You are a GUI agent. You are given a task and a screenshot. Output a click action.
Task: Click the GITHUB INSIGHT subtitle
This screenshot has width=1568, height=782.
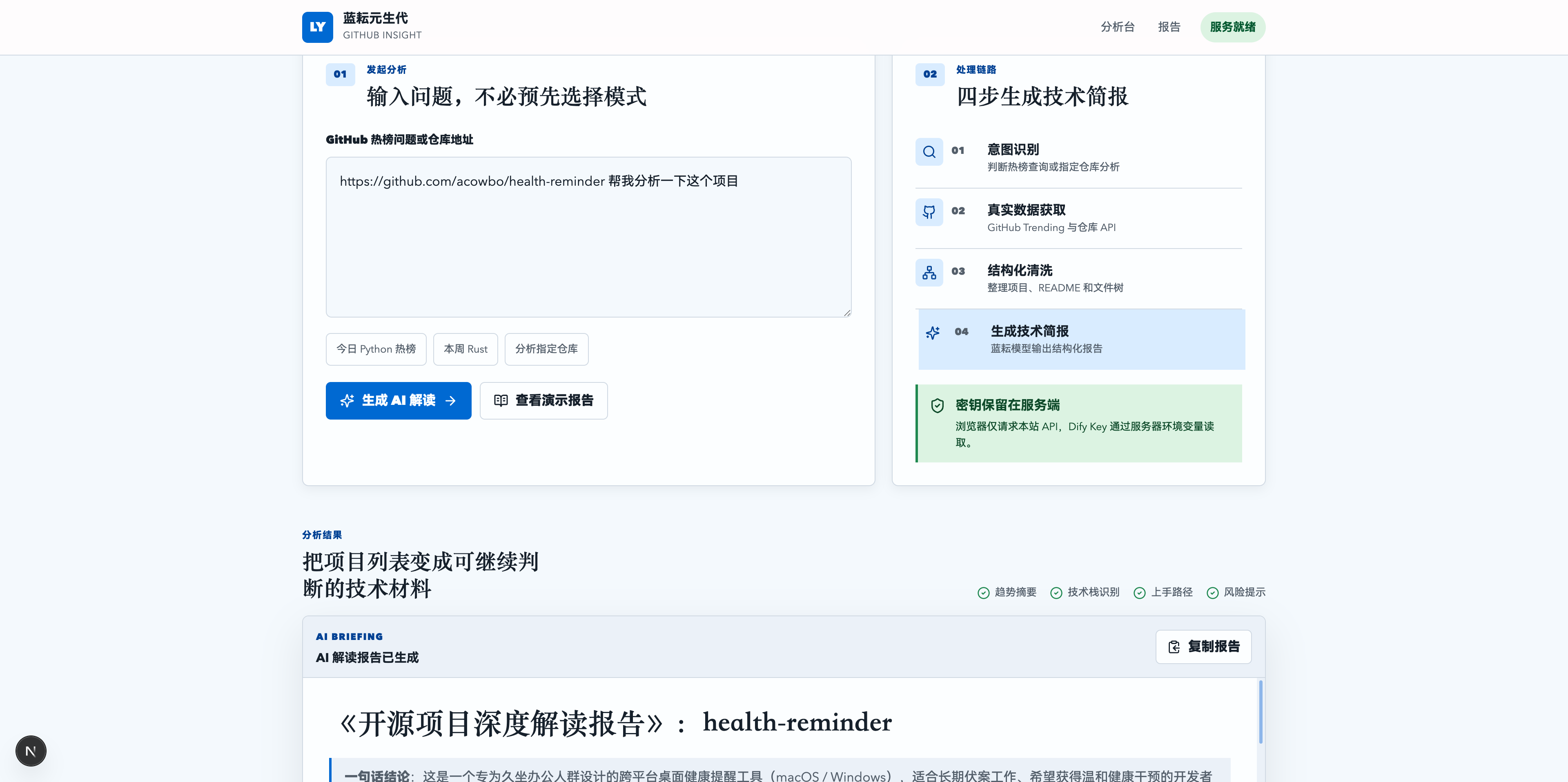tap(382, 35)
